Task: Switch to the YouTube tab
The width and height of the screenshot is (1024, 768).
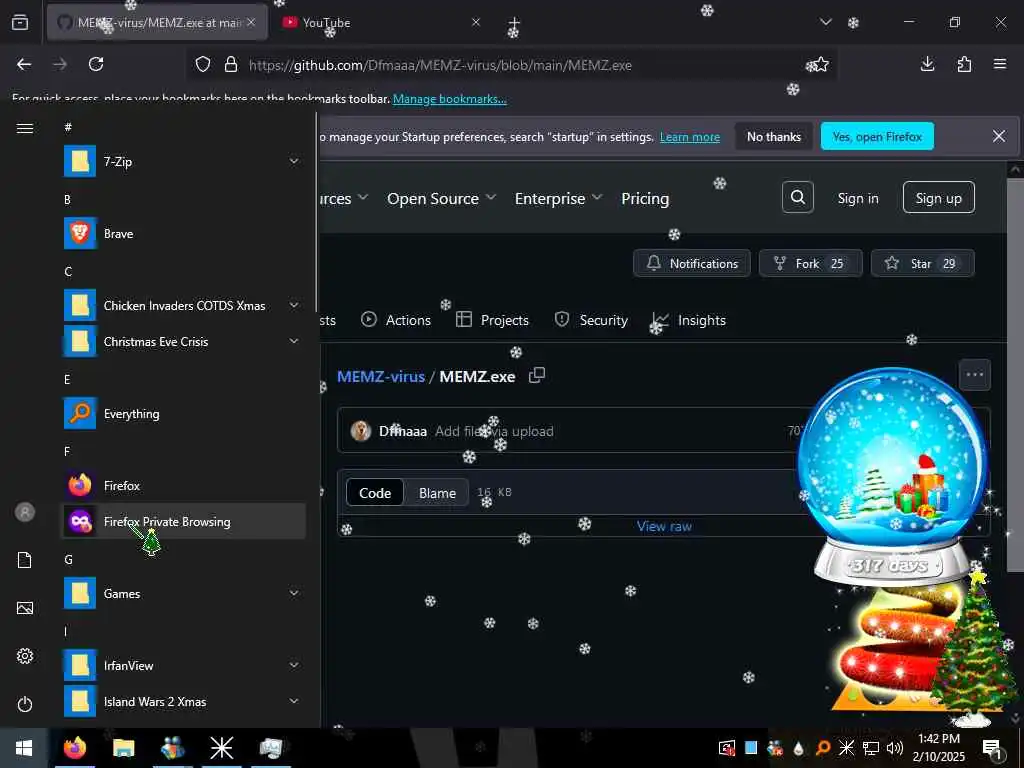Action: point(382,23)
